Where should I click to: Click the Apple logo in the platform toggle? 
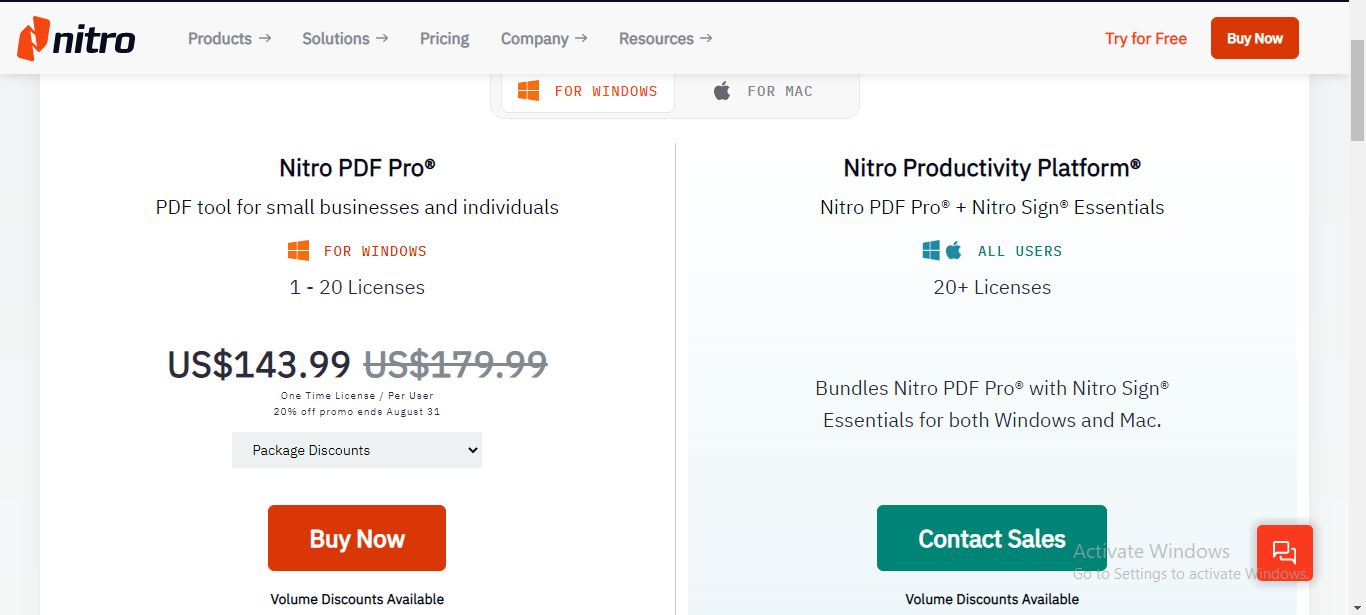722,91
